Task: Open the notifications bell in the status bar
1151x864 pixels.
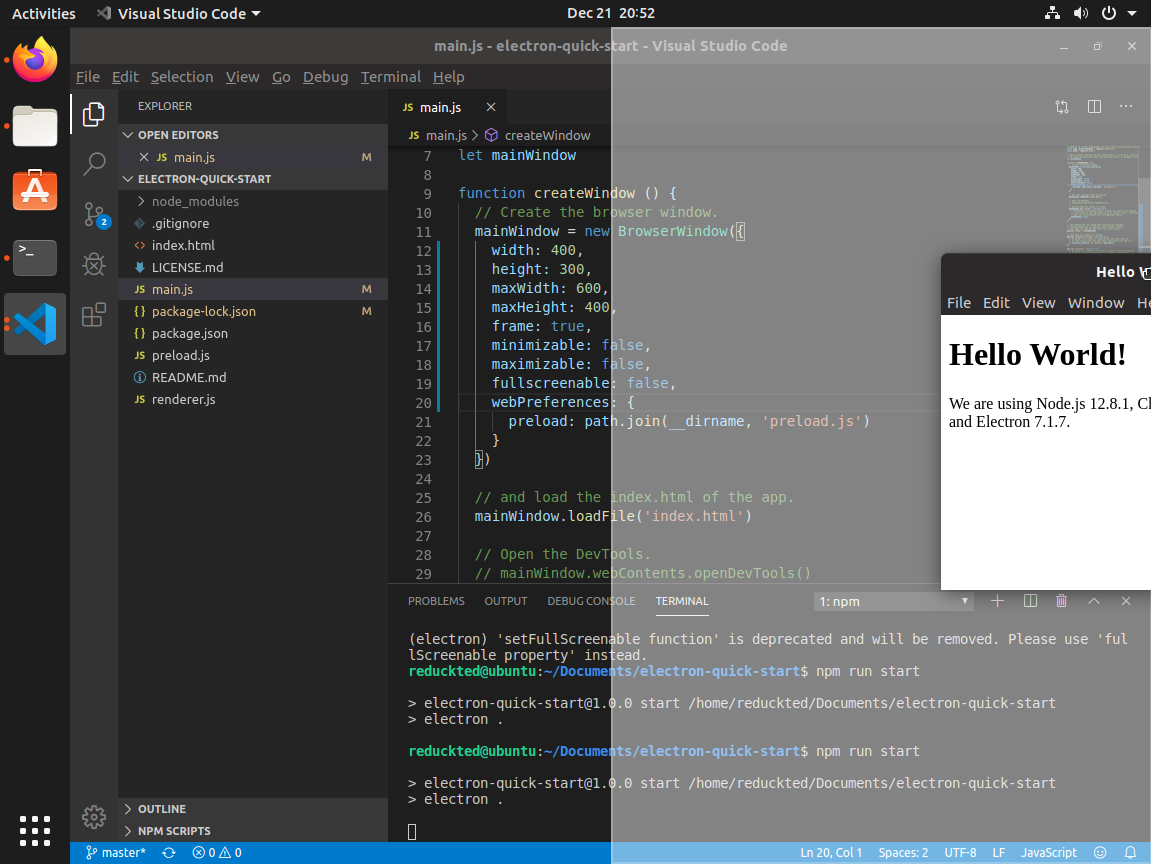Action: pos(1131,853)
